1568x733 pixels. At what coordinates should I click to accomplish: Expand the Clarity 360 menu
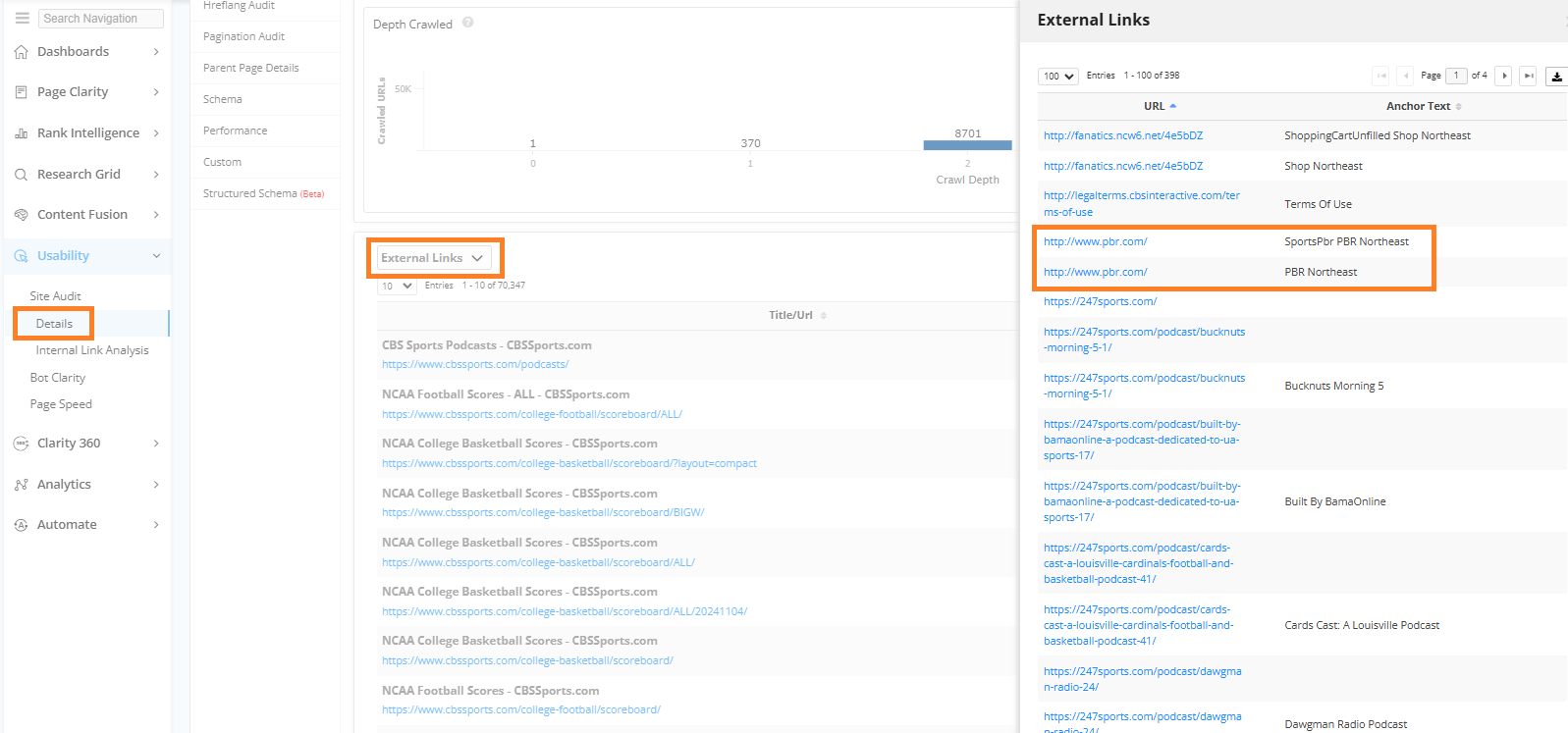click(156, 444)
